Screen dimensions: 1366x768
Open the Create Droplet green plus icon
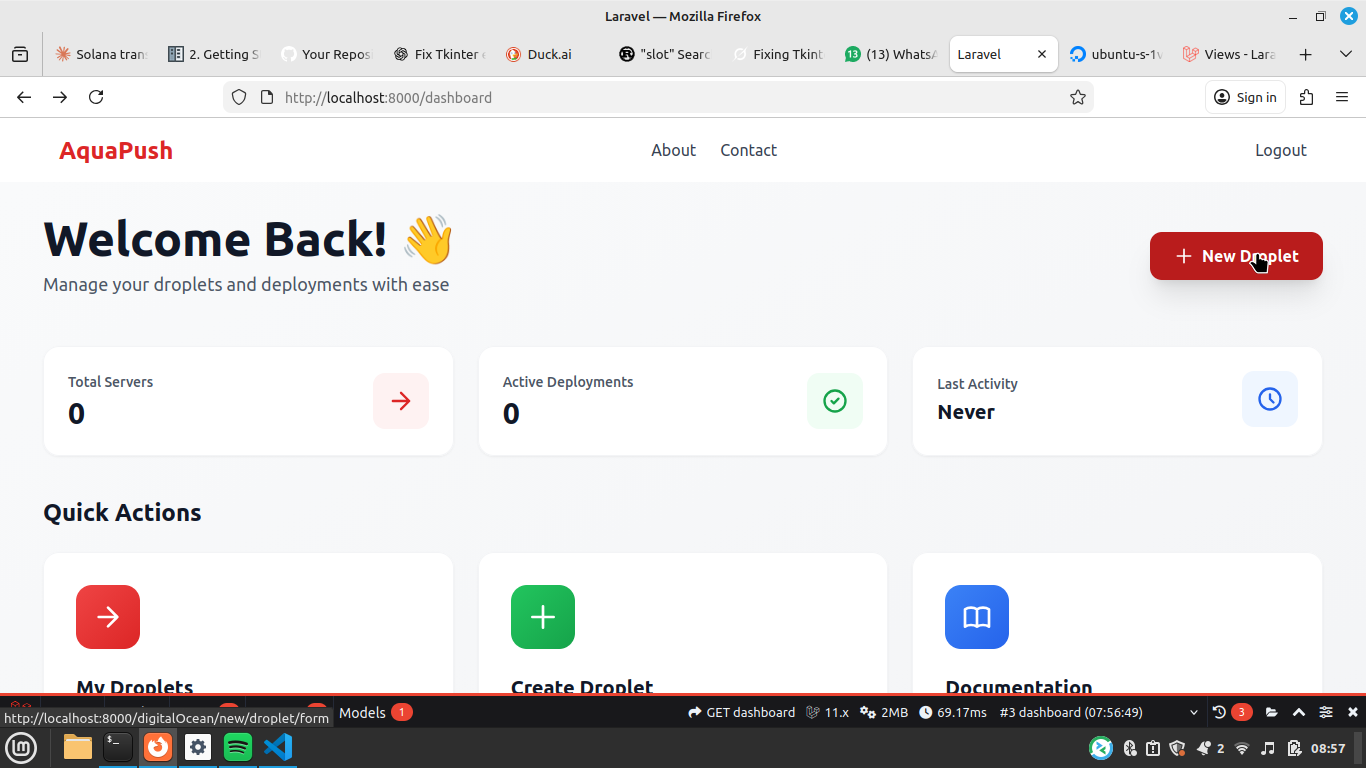click(x=542, y=617)
